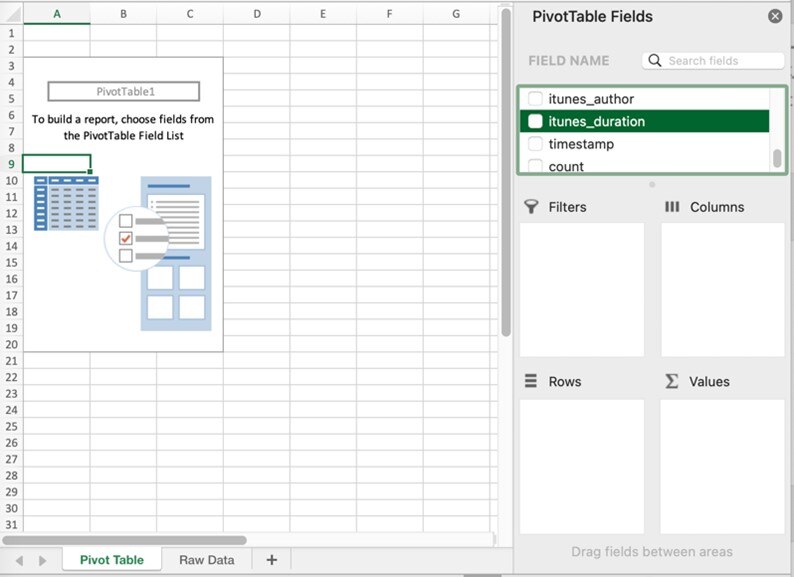Click the itunes_duration highlighted row
Screen dimensions: 794x577
point(644,121)
